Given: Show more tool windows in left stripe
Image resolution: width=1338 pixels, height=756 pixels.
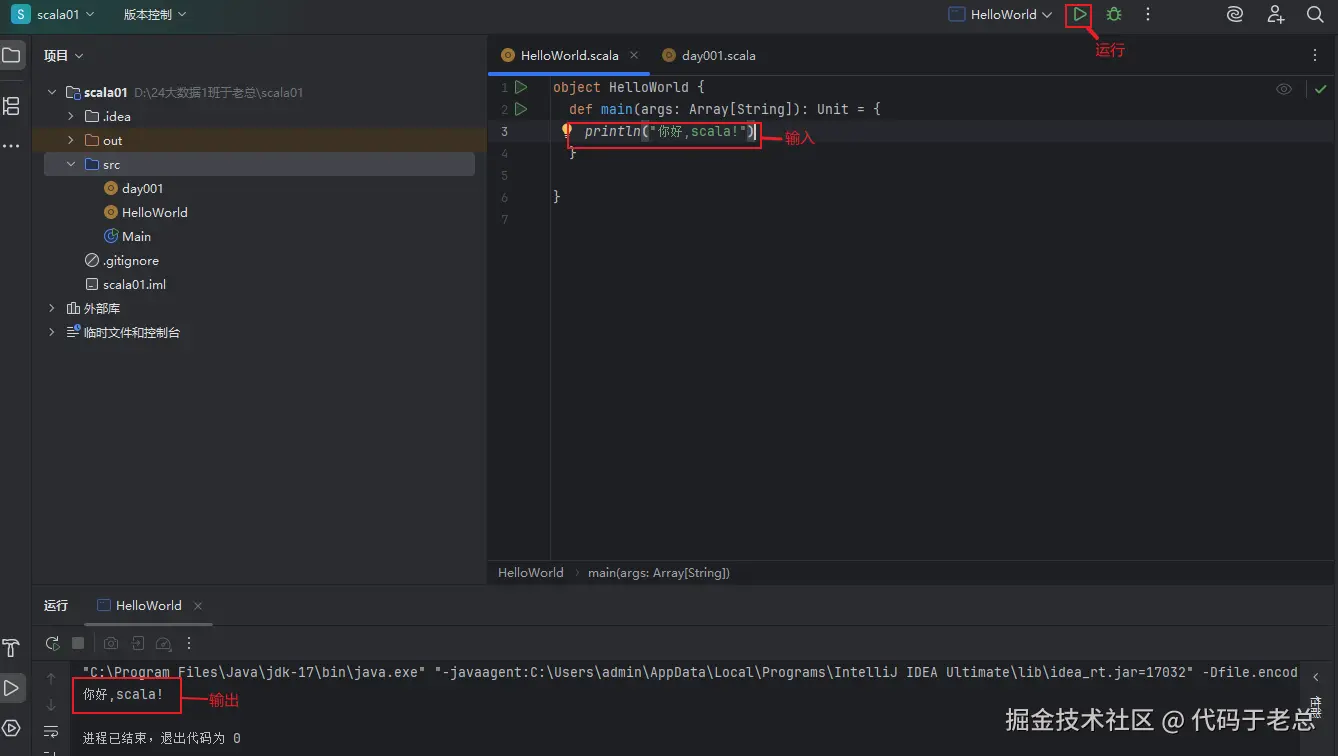Looking at the screenshot, I should point(12,146).
